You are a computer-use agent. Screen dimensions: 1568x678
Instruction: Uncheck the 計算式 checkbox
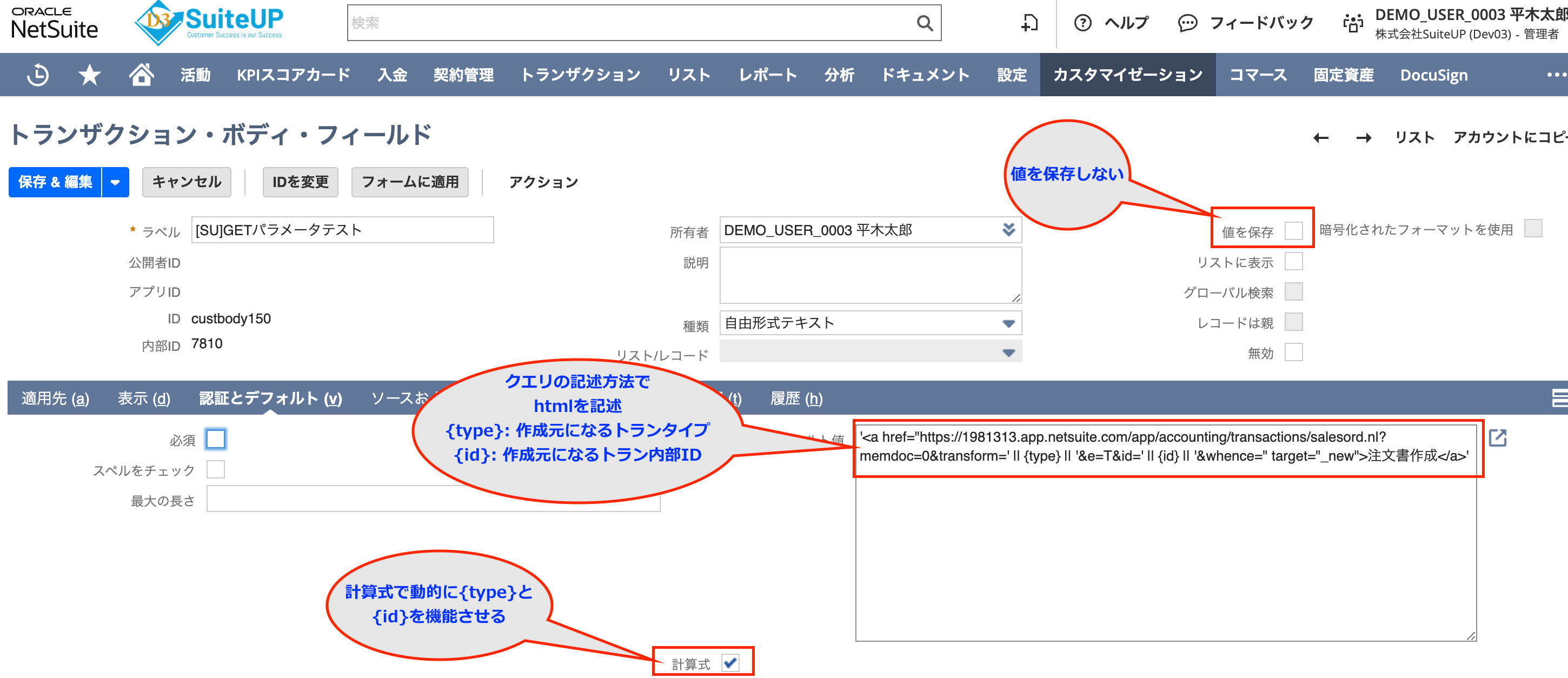click(x=730, y=662)
